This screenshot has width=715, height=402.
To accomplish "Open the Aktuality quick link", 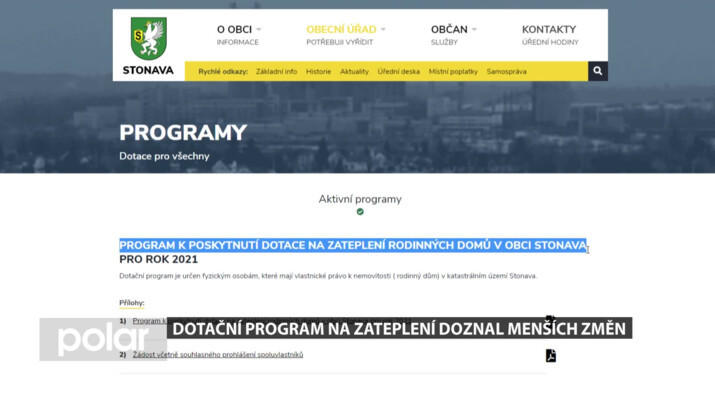I will [x=354, y=72].
